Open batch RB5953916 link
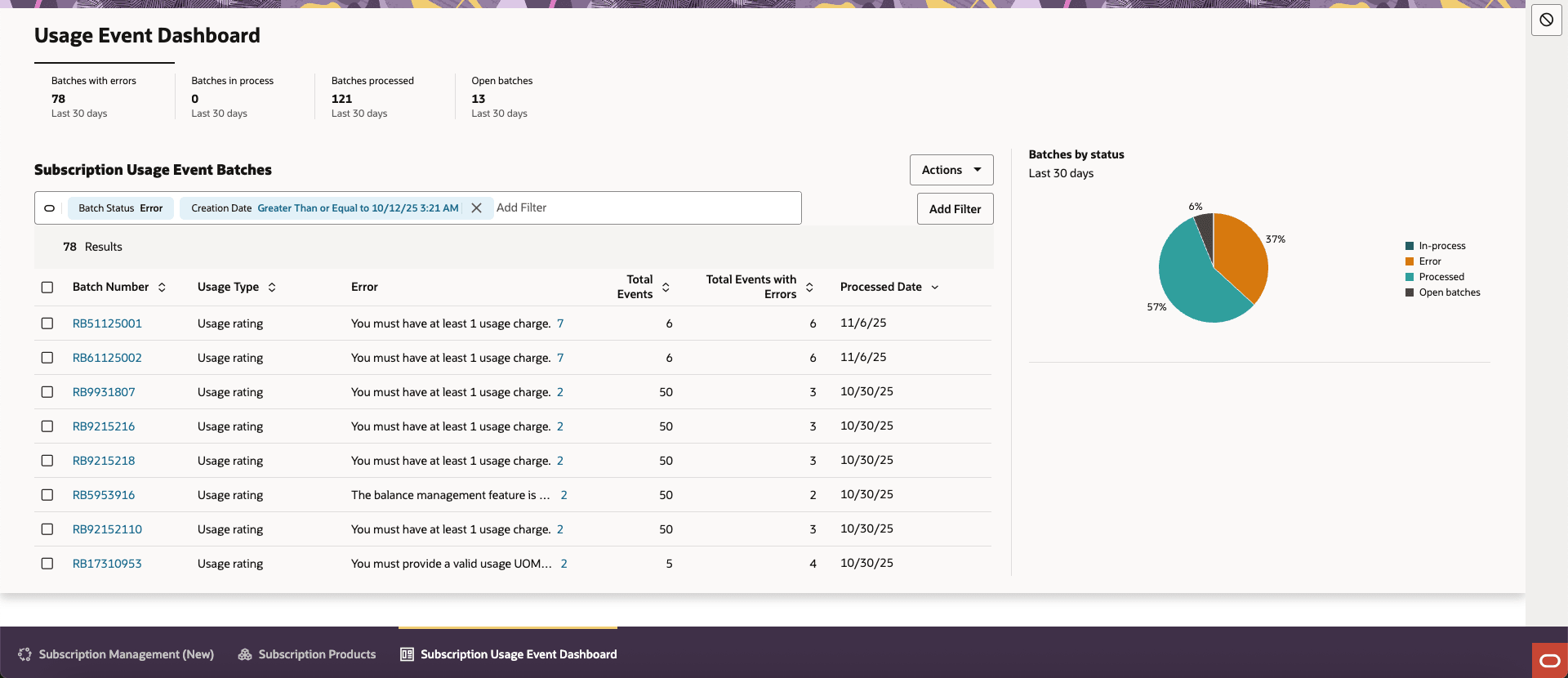 tap(104, 495)
